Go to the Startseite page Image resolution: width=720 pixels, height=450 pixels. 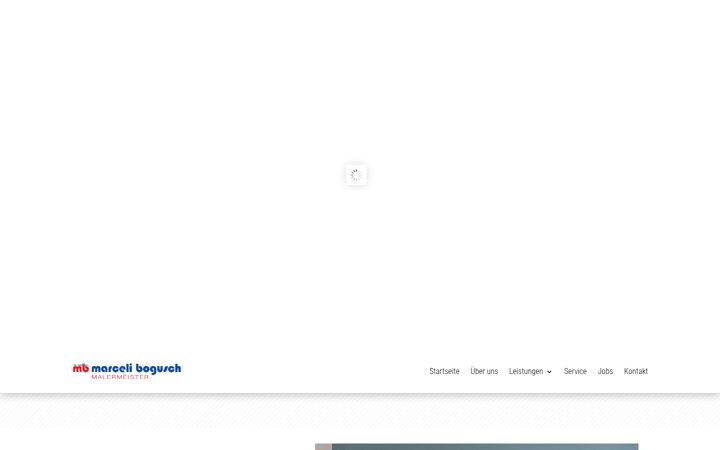444,371
